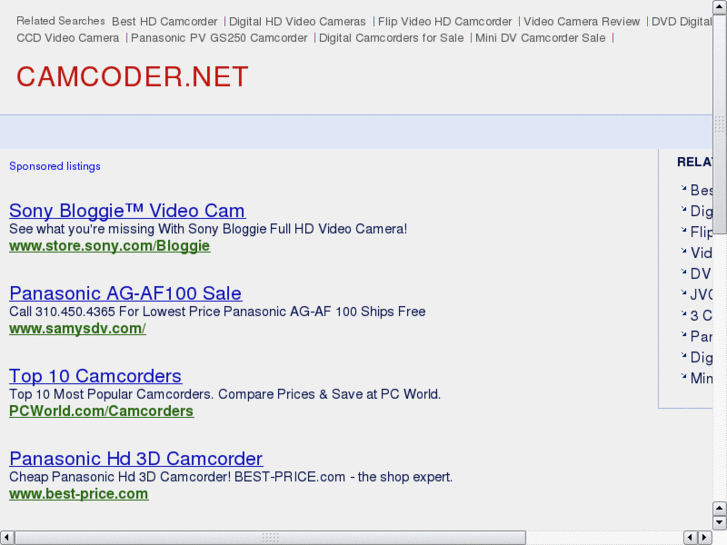Click the horizontal scrollbar right arrow at far right
The height and width of the screenshot is (545, 727).
(705, 537)
